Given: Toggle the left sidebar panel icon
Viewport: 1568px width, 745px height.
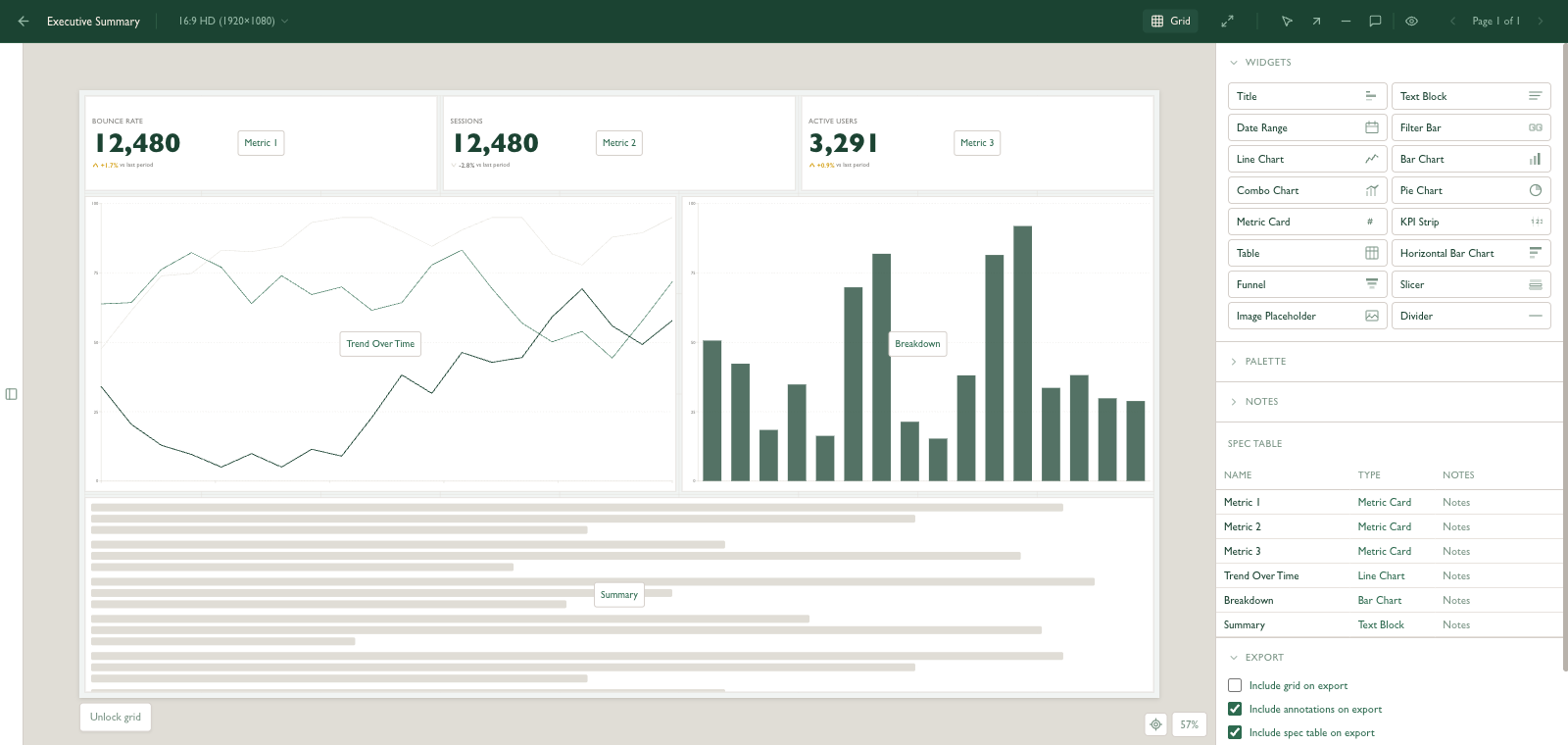Looking at the screenshot, I should click(12, 394).
